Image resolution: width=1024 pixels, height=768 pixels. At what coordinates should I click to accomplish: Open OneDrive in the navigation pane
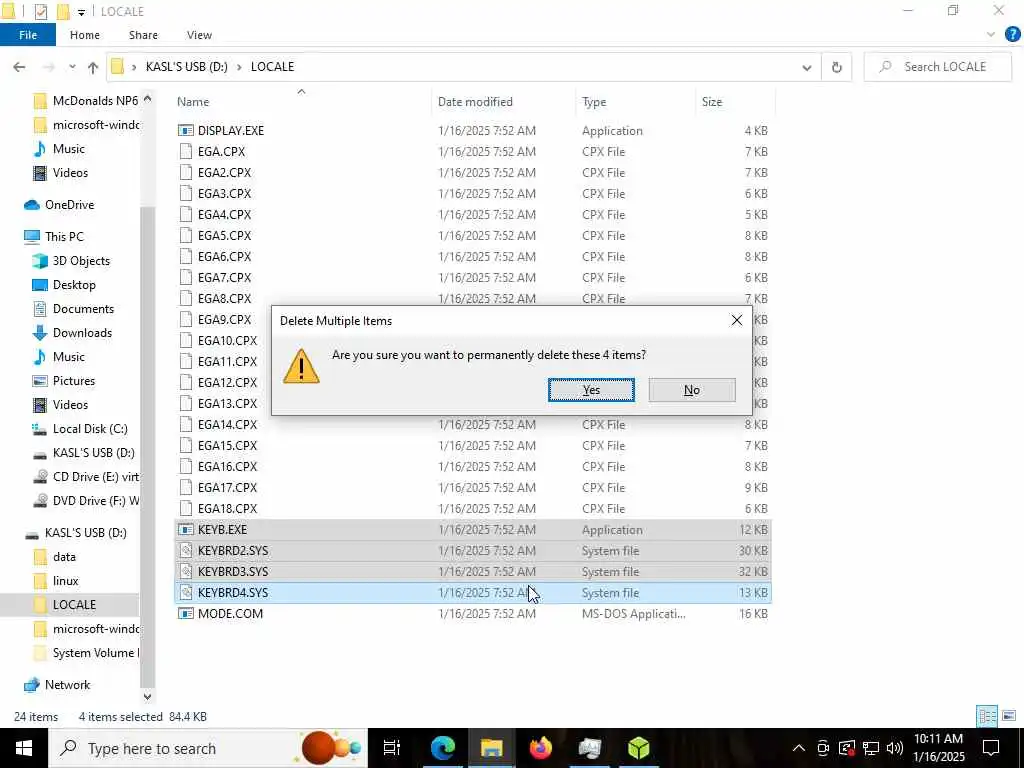[69, 204]
